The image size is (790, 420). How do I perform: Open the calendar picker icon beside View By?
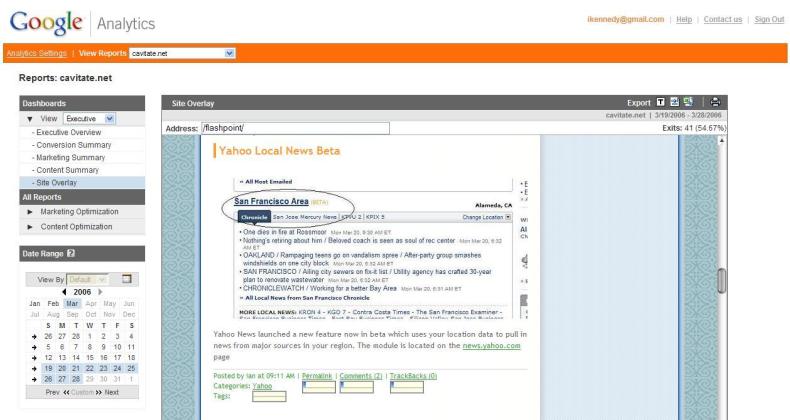(126, 279)
